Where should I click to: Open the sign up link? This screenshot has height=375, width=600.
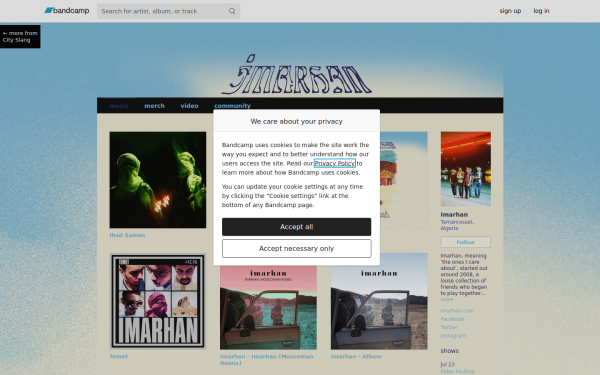pos(510,11)
